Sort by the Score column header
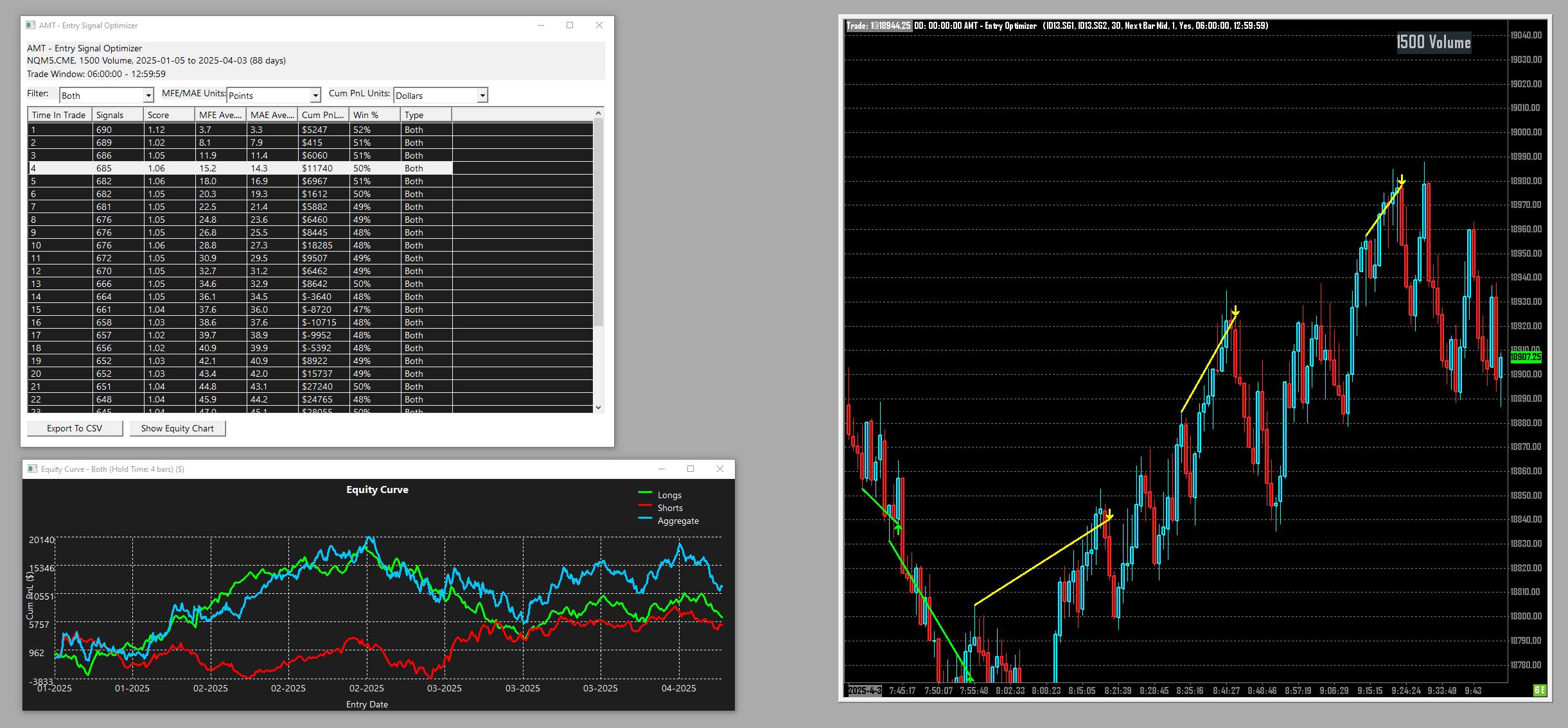The image size is (1568, 728). tap(168, 115)
